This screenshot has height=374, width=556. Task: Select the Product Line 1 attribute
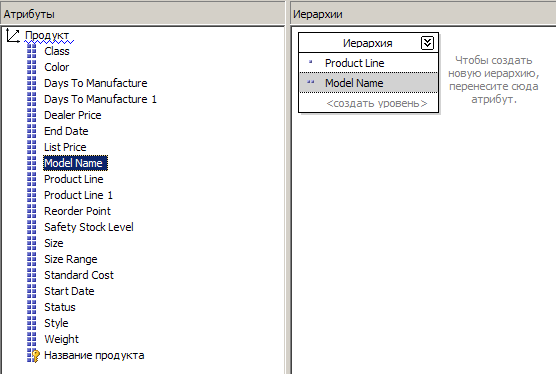[78, 195]
